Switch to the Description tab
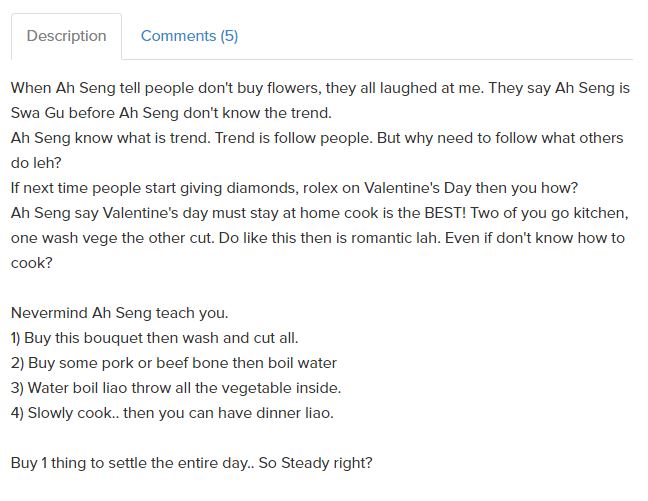 click(66, 36)
